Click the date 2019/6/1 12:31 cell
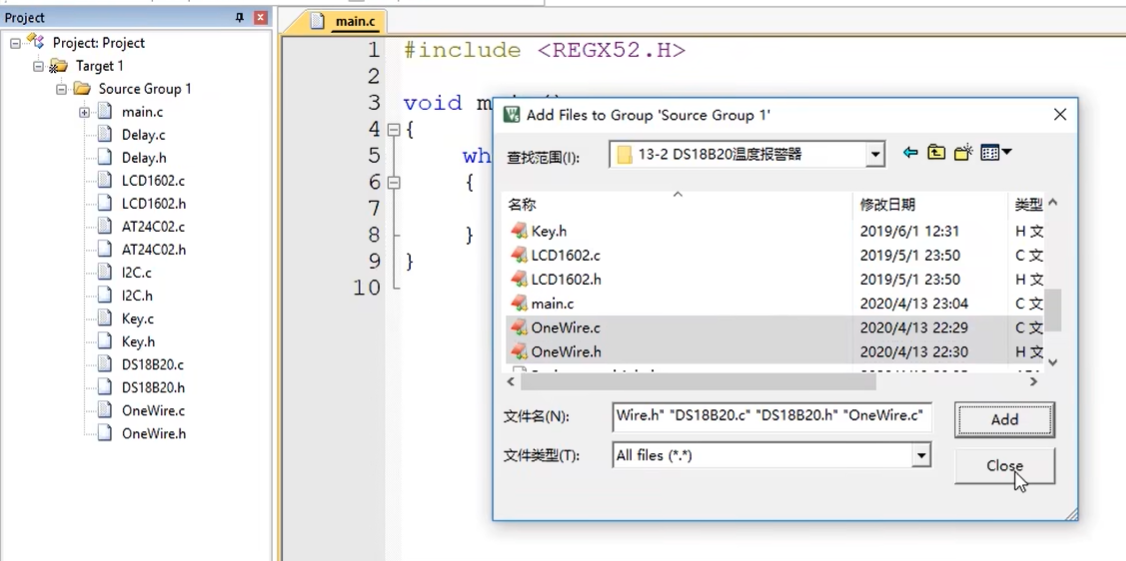 (x=909, y=231)
